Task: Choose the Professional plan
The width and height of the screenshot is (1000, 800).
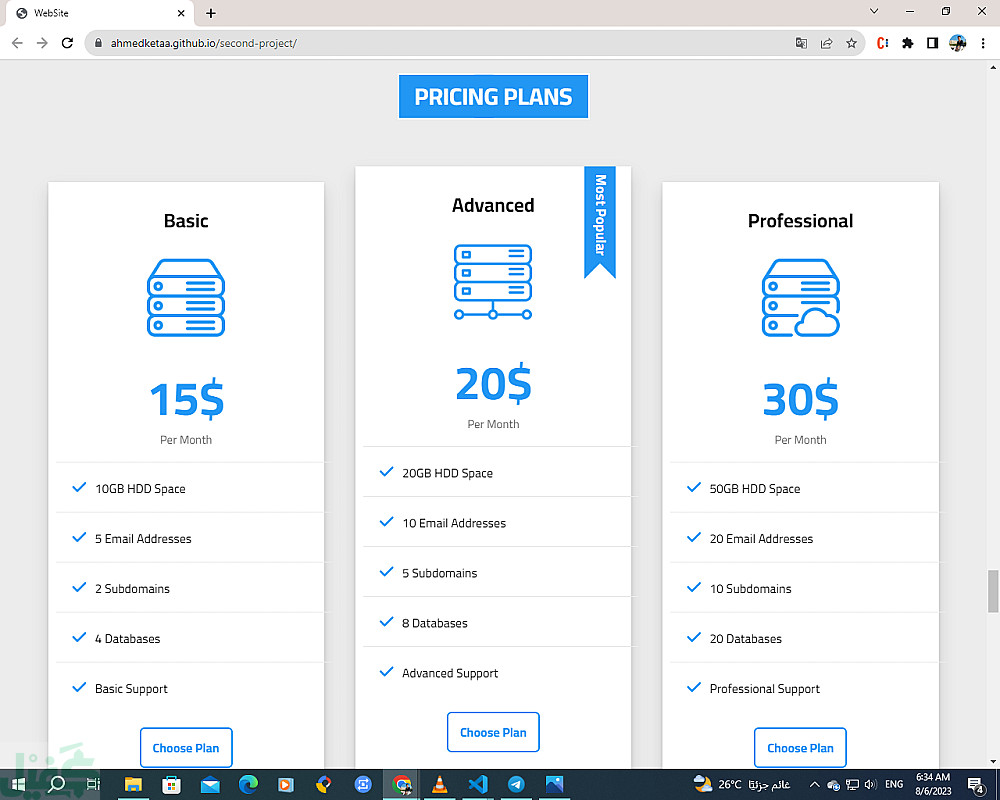Action: (800, 748)
